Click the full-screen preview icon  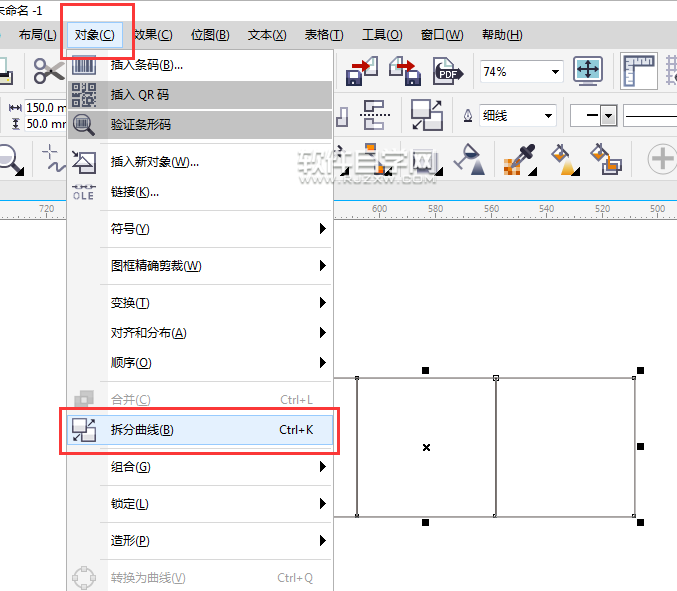[588, 71]
